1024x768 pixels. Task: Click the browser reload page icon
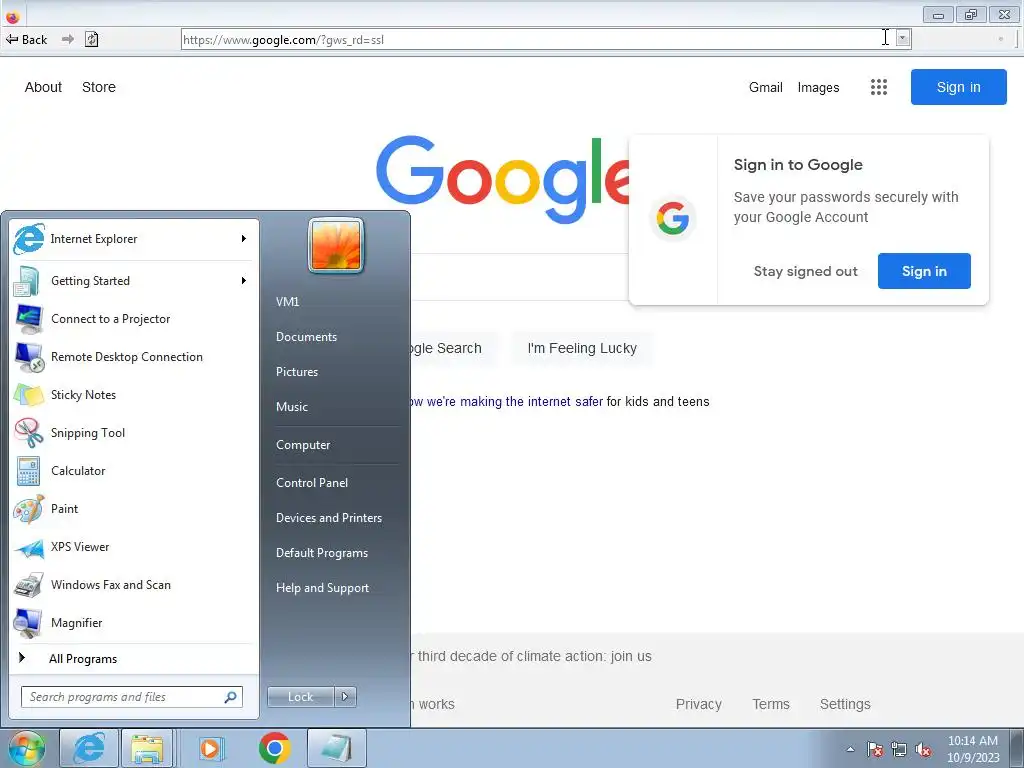click(x=92, y=39)
